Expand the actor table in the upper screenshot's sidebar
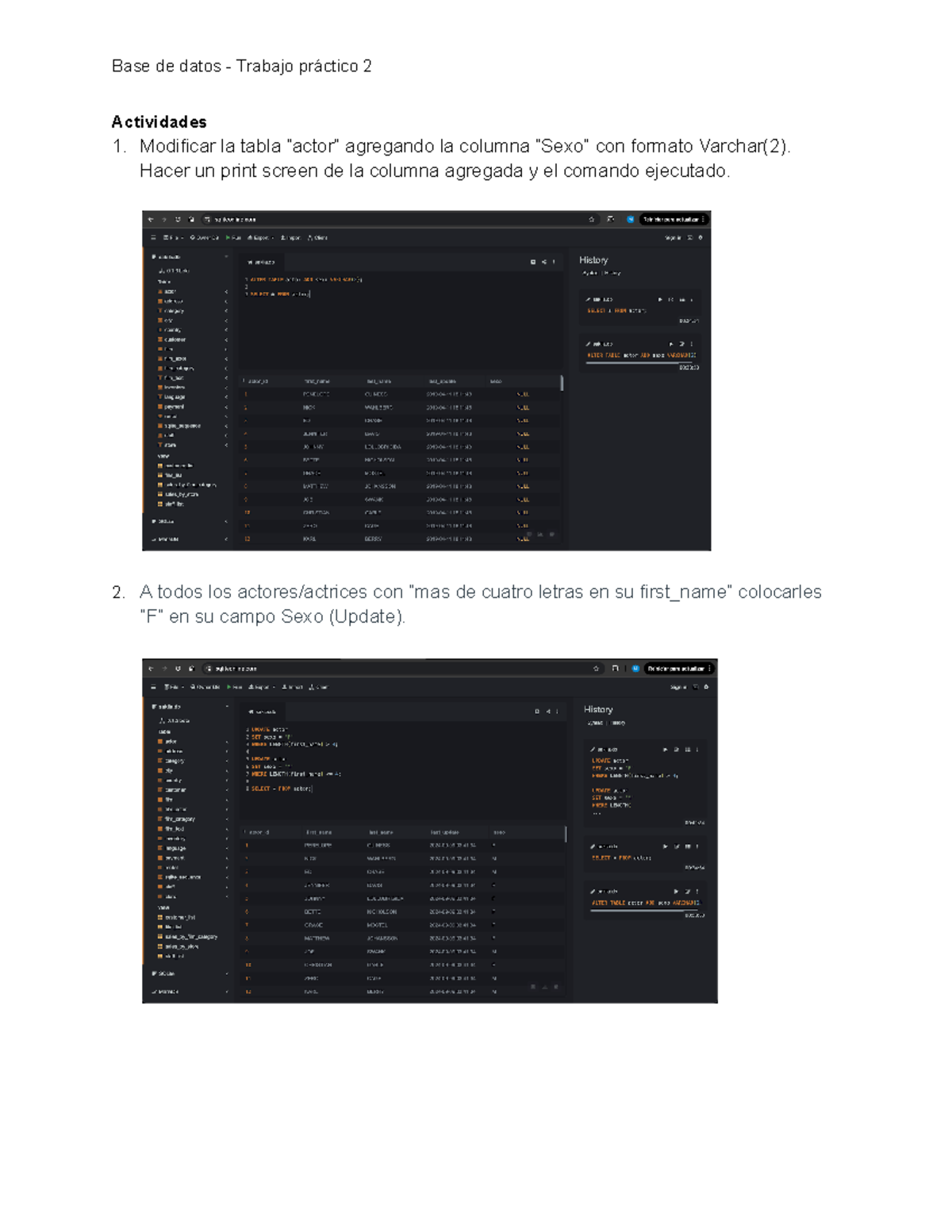The width and height of the screenshot is (952, 1232). 226,292
